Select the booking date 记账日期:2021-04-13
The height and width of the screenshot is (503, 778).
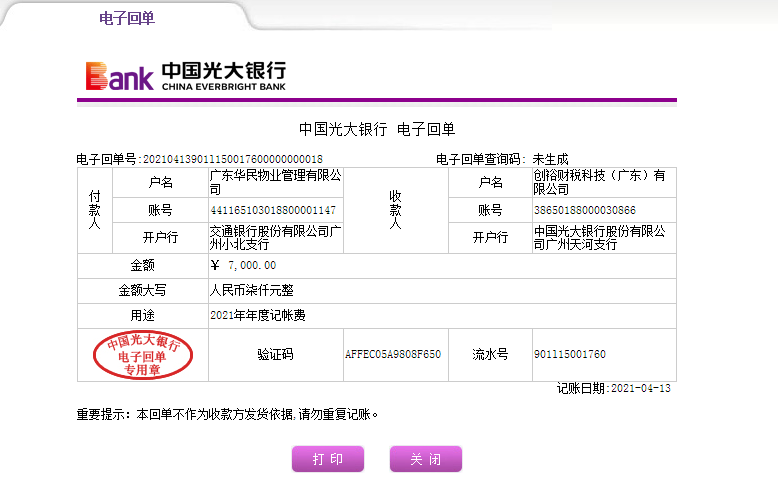point(614,388)
